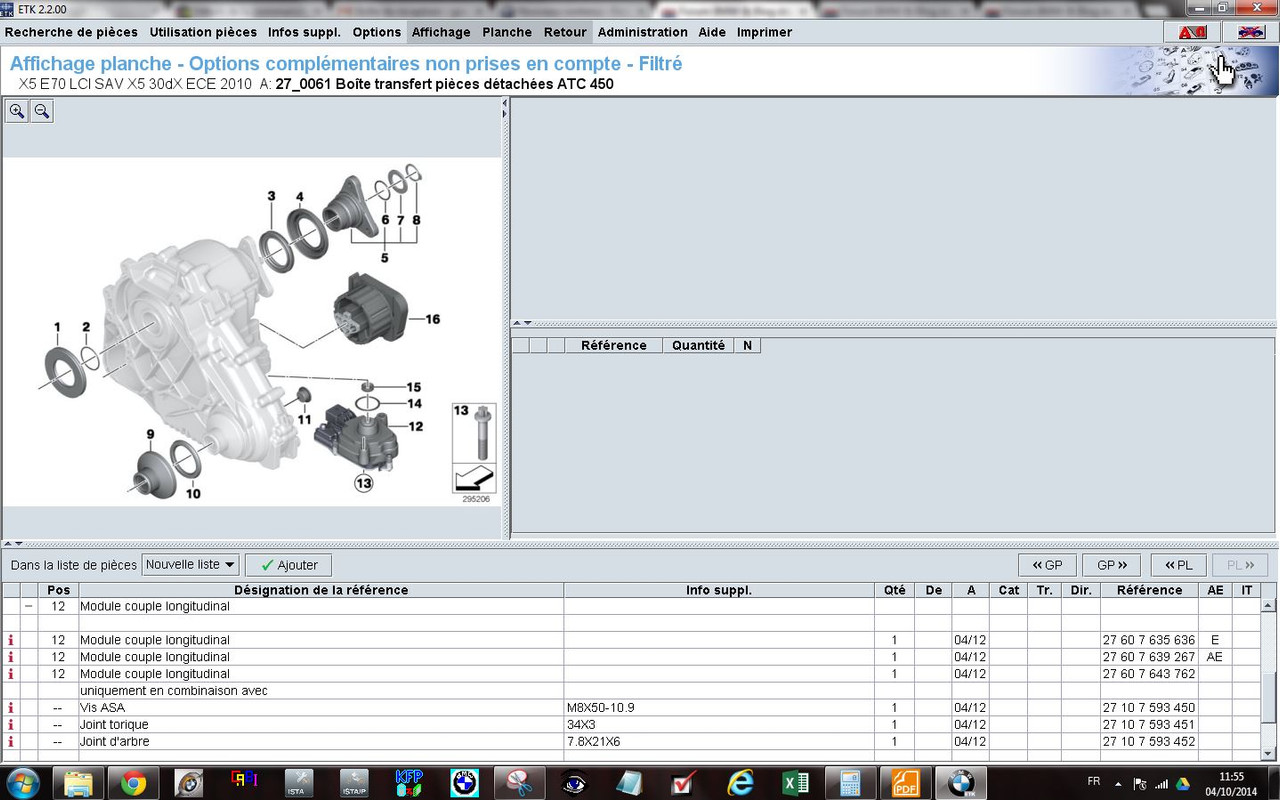Open the Snipping Tool scissors icon in taskbar

pos(519,782)
